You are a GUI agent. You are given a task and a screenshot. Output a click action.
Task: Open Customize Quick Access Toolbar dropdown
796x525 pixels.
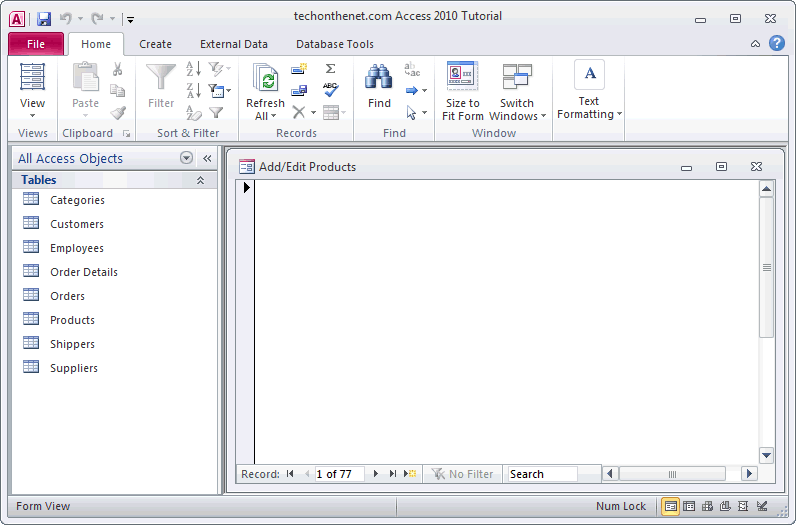pyautogui.click(x=130, y=20)
